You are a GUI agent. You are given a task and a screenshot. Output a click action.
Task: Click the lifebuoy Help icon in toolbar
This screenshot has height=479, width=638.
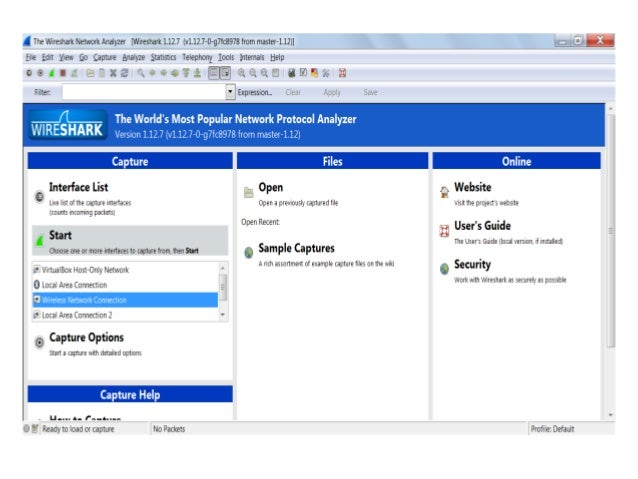(342, 73)
